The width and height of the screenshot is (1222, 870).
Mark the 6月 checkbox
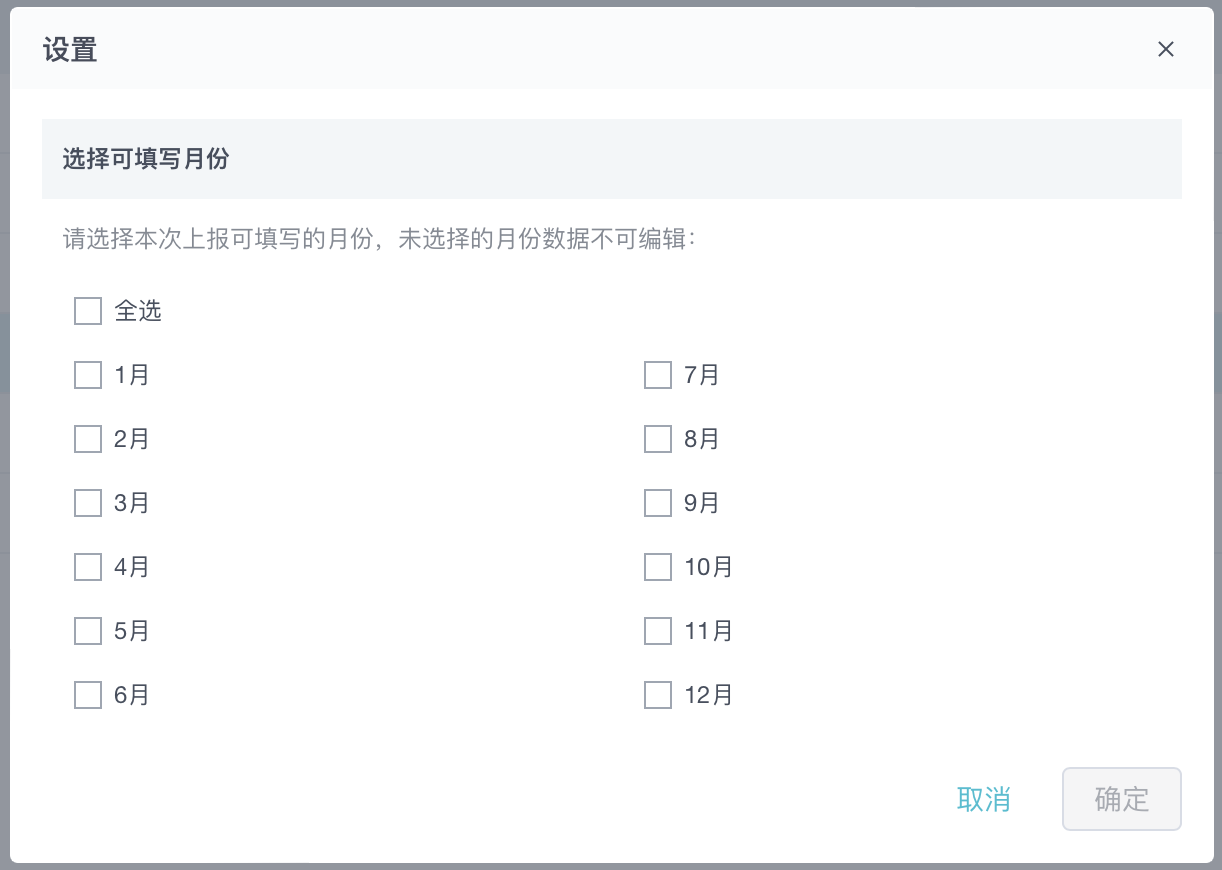(x=88, y=695)
